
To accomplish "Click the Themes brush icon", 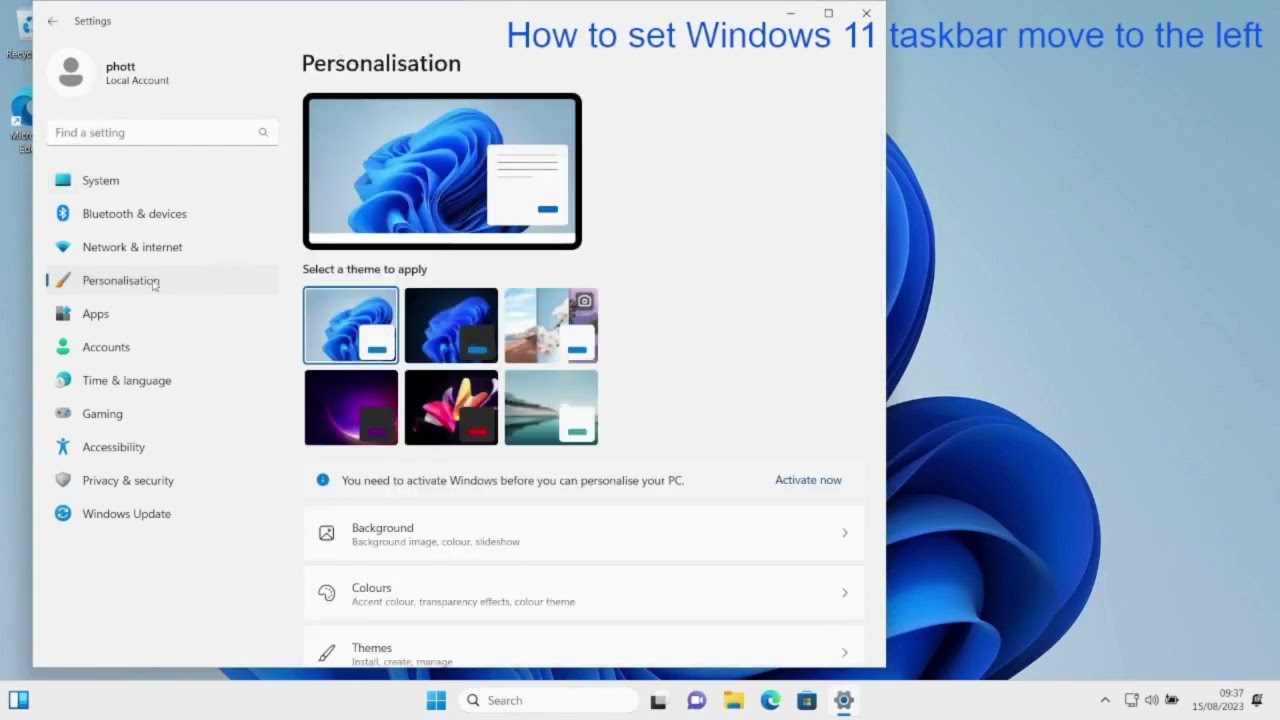I will click(x=326, y=653).
